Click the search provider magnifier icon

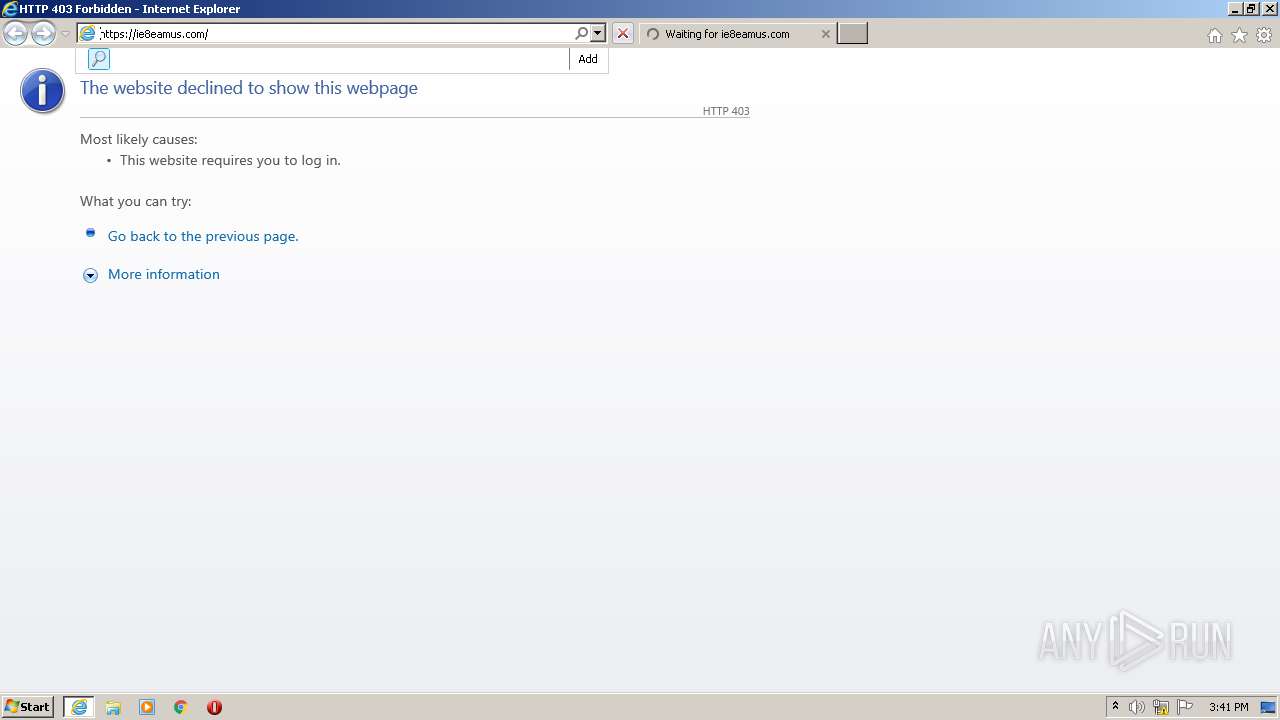click(99, 59)
